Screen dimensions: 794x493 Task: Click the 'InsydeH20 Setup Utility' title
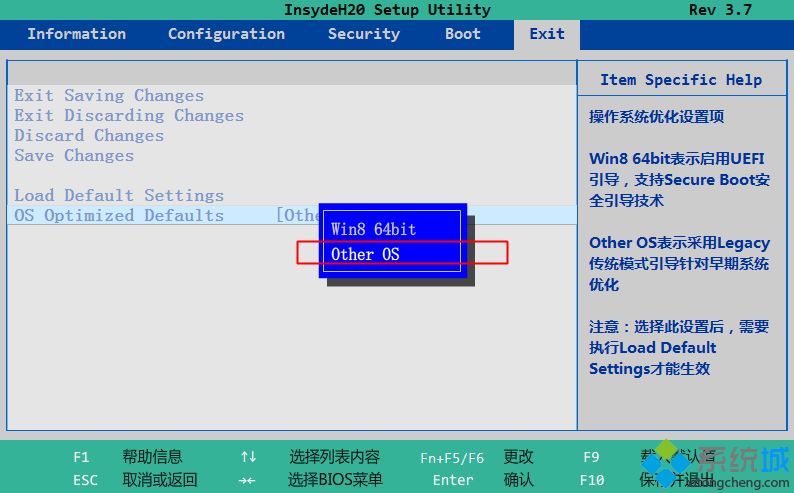[x=387, y=10]
